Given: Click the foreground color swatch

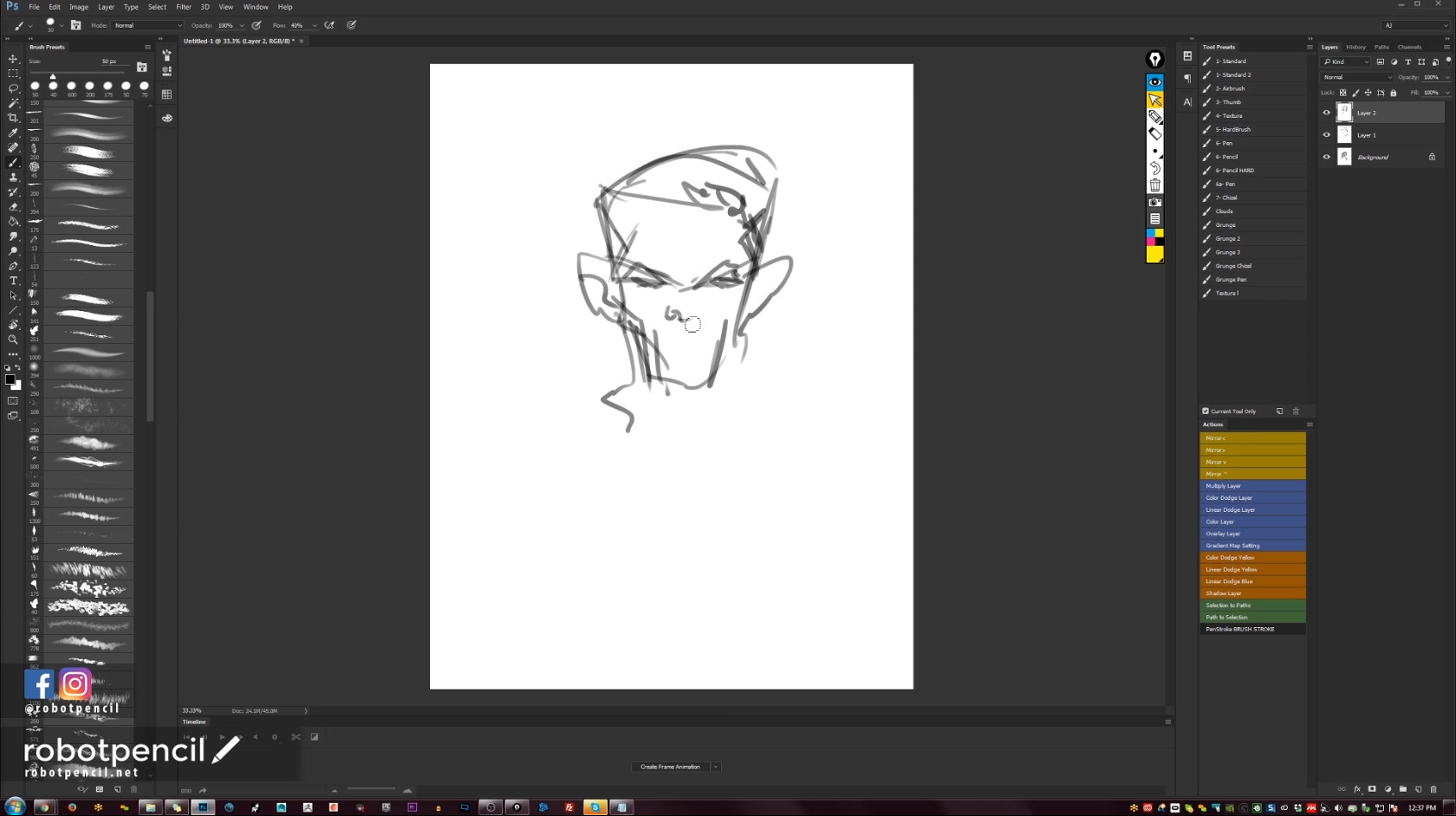Looking at the screenshot, I should pyautogui.click(x=10, y=379).
